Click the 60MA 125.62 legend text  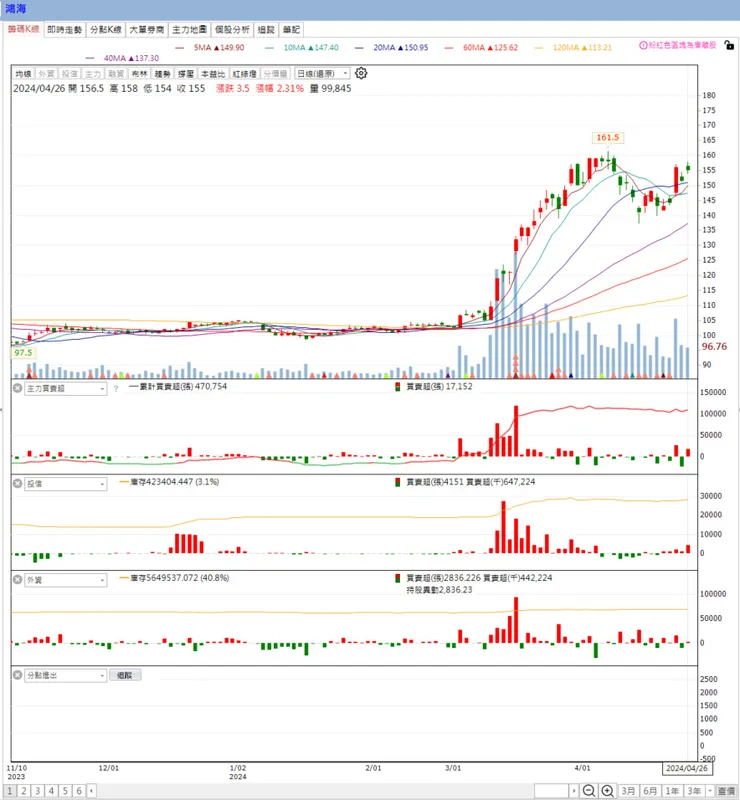pyautogui.click(x=490, y=47)
